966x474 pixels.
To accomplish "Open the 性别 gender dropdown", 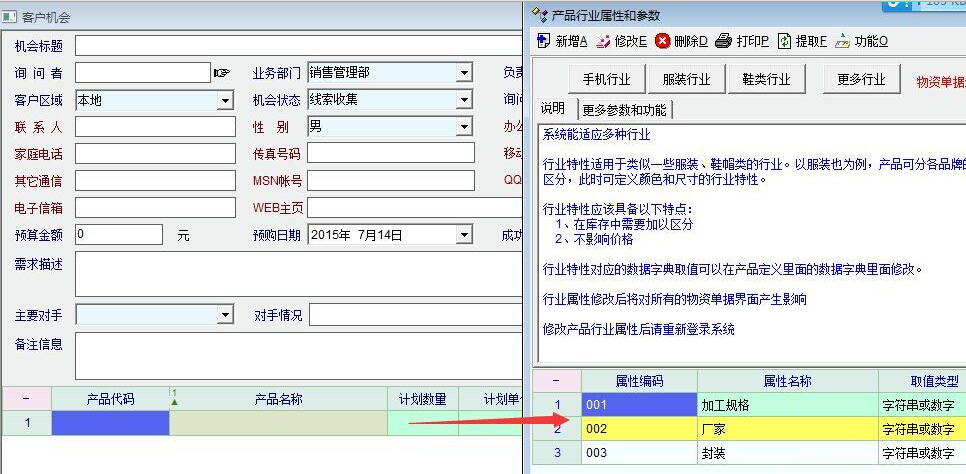I will 464,127.
